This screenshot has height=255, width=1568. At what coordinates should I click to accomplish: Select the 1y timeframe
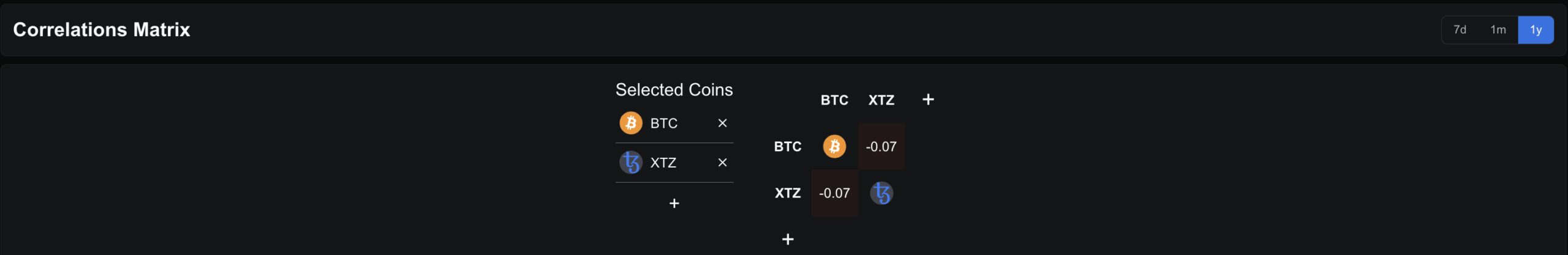(1536, 30)
